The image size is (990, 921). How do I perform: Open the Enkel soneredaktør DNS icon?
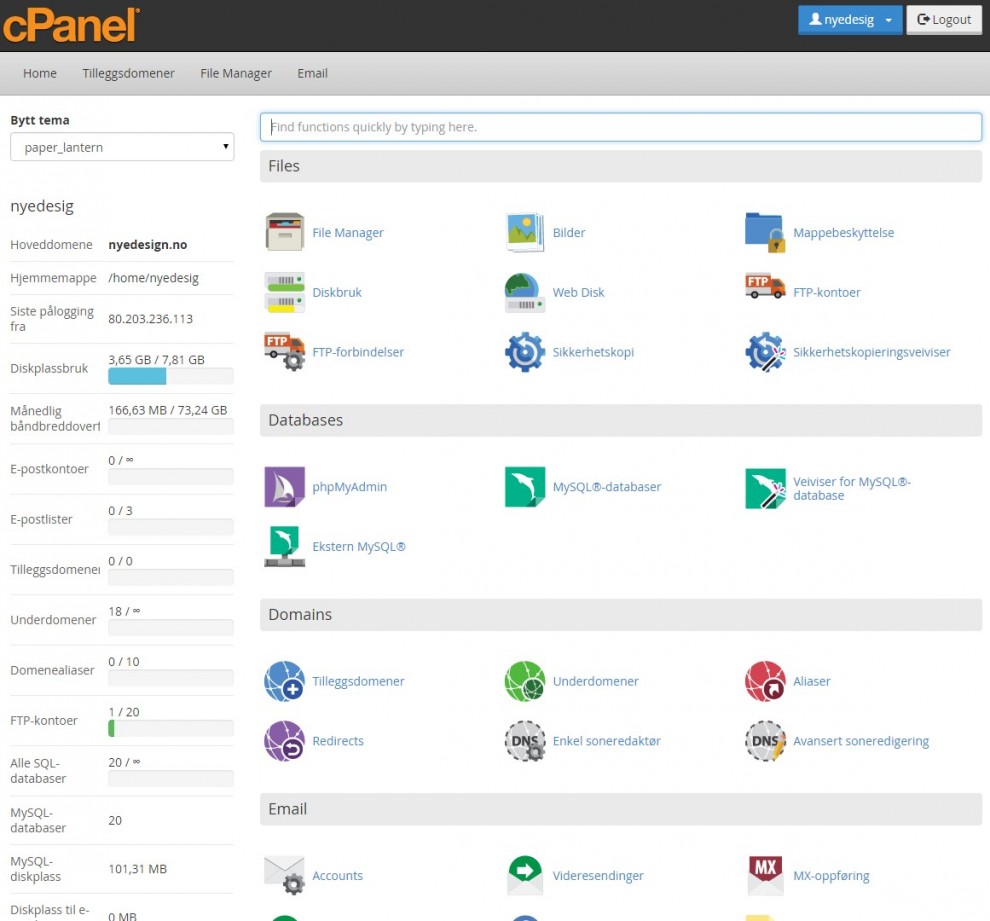click(x=525, y=741)
